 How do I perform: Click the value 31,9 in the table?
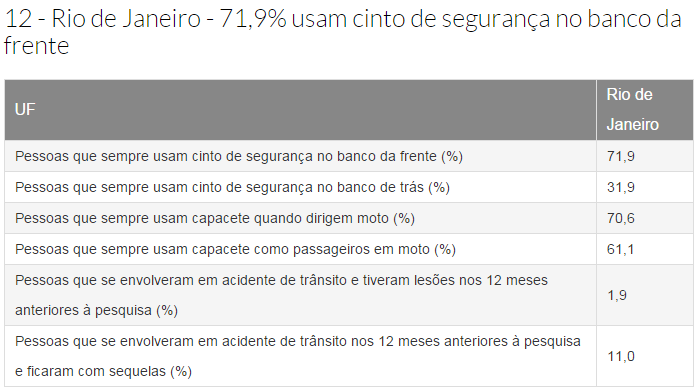coord(621,187)
